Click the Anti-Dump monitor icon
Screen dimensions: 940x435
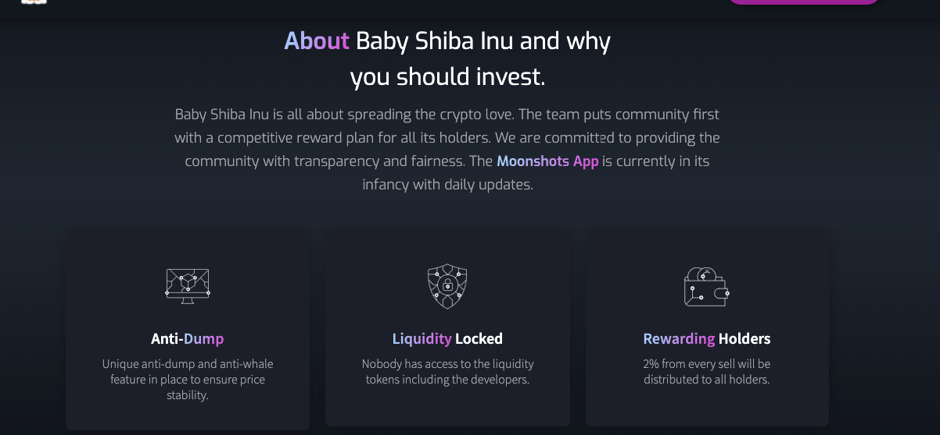(188, 286)
